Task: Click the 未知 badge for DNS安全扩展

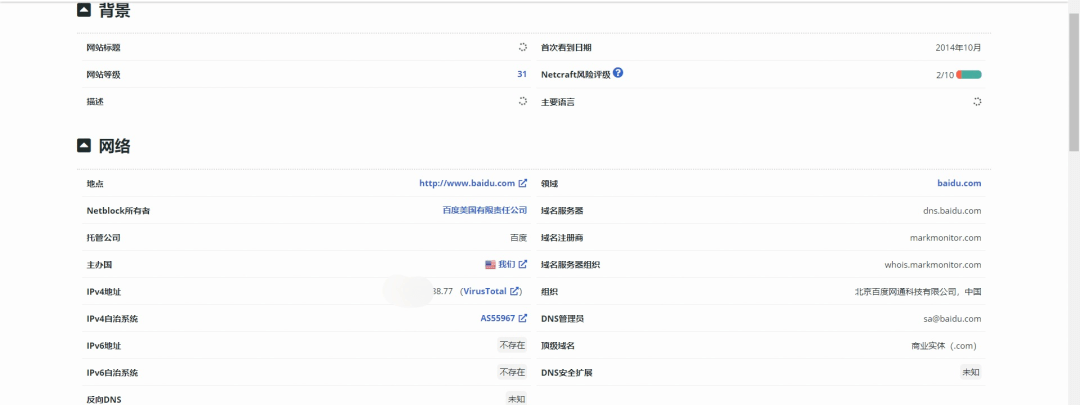Action: (971, 372)
